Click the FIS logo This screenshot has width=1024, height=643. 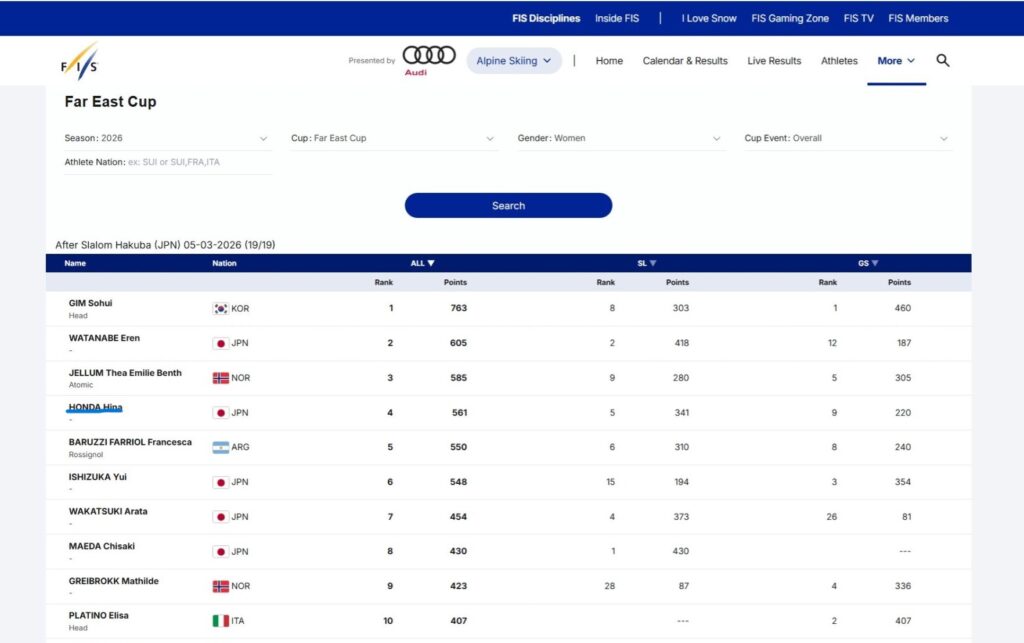point(80,61)
